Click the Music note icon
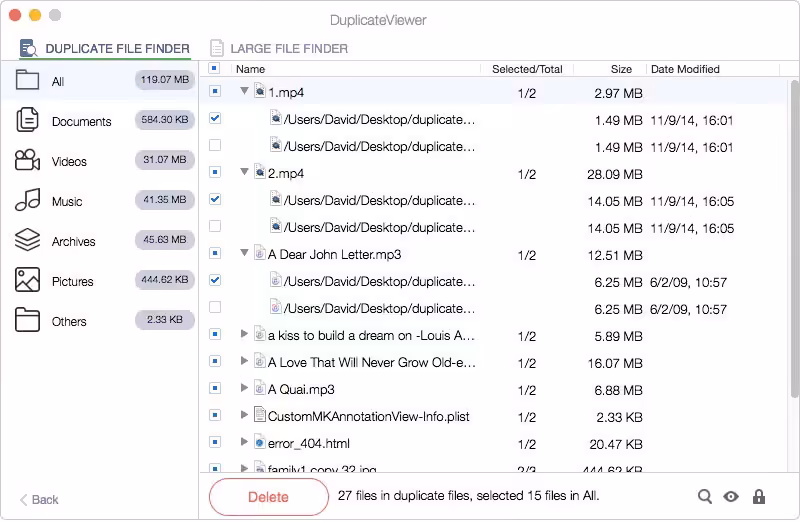Image resolution: width=800 pixels, height=522 pixels. click(27, 200)
